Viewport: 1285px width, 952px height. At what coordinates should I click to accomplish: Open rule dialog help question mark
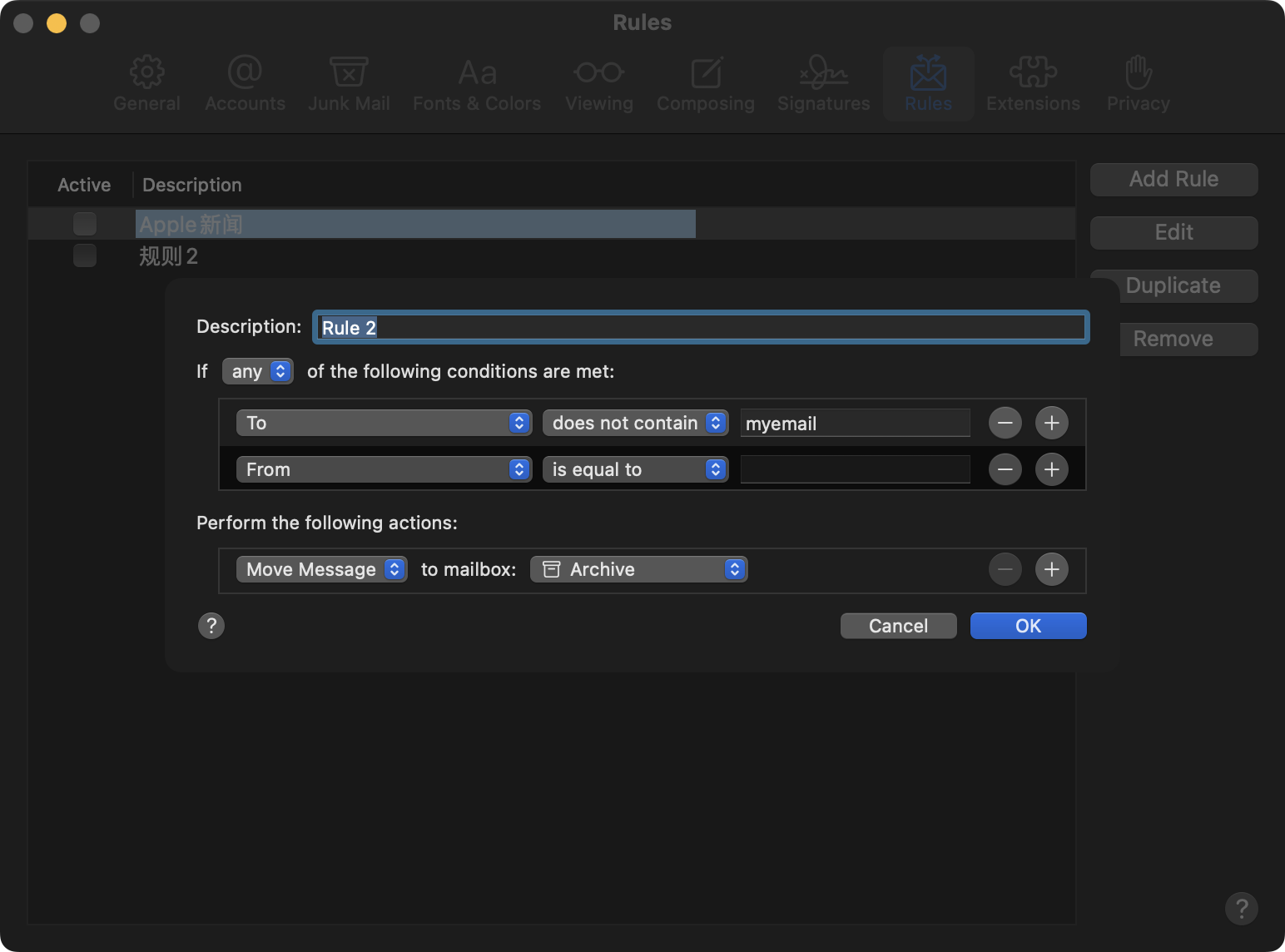point(211,626)
